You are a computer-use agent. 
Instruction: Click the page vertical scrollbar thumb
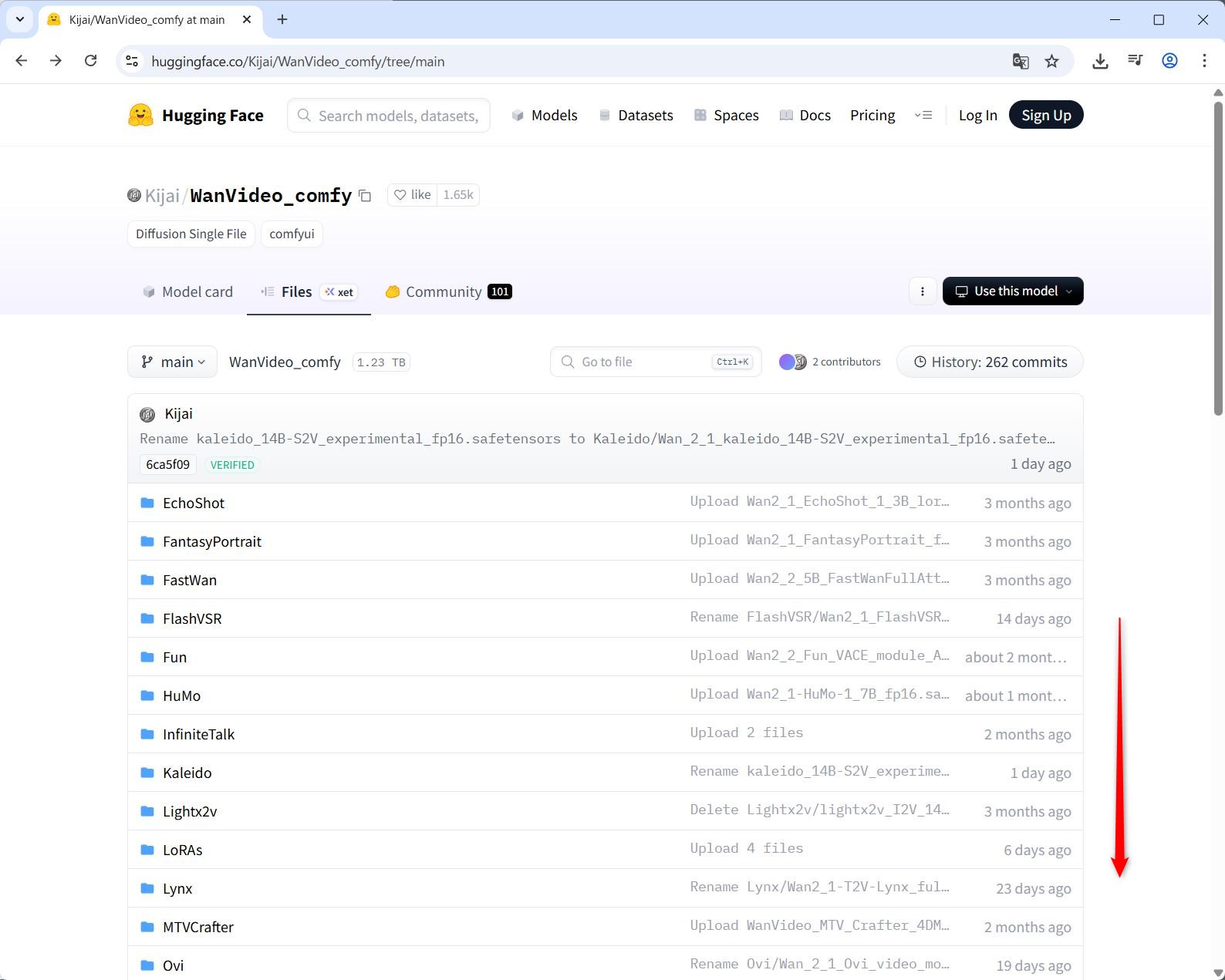[x=1218, y=254]
